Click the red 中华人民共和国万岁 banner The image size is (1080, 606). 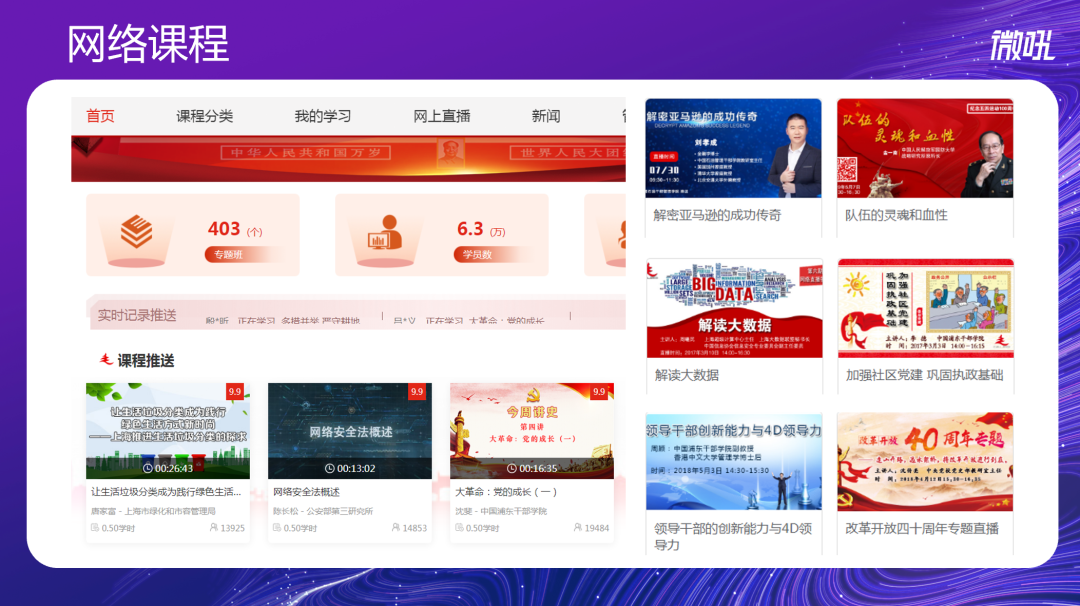pyautogui.click(x=349, y=158)
